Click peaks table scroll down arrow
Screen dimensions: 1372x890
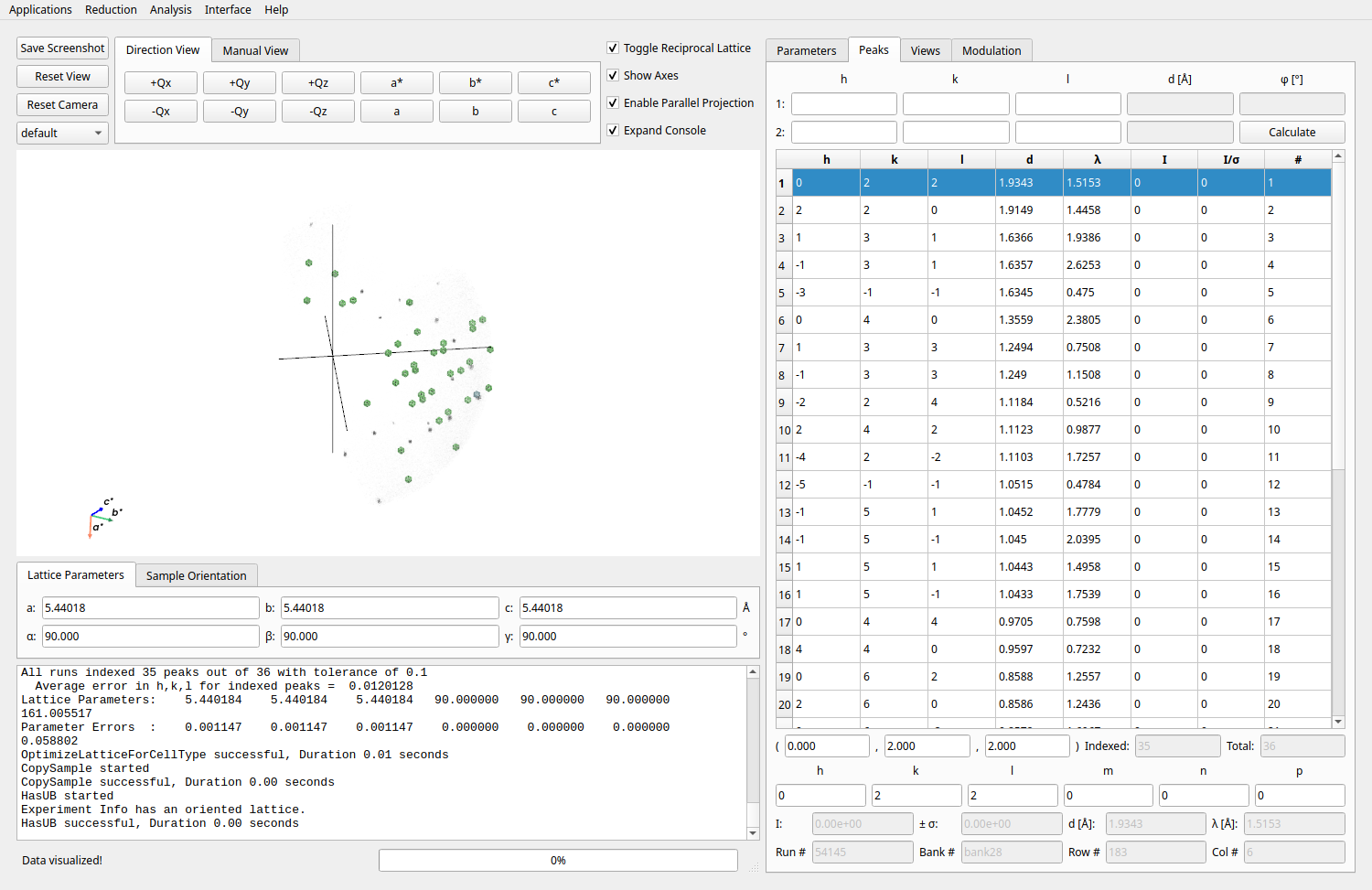point(1338,722)
